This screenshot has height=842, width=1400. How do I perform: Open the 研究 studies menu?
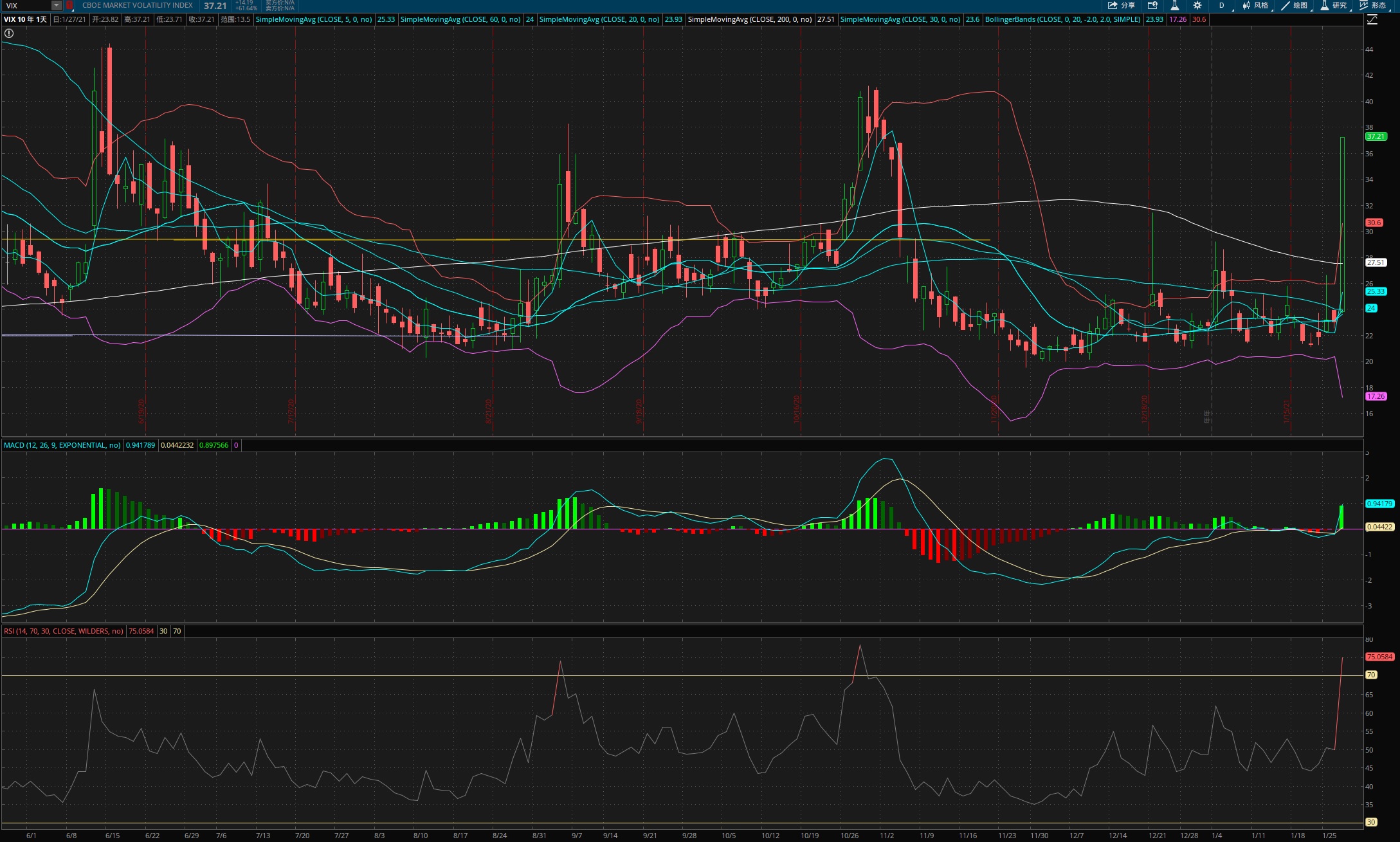click(x=1334, y=5)
